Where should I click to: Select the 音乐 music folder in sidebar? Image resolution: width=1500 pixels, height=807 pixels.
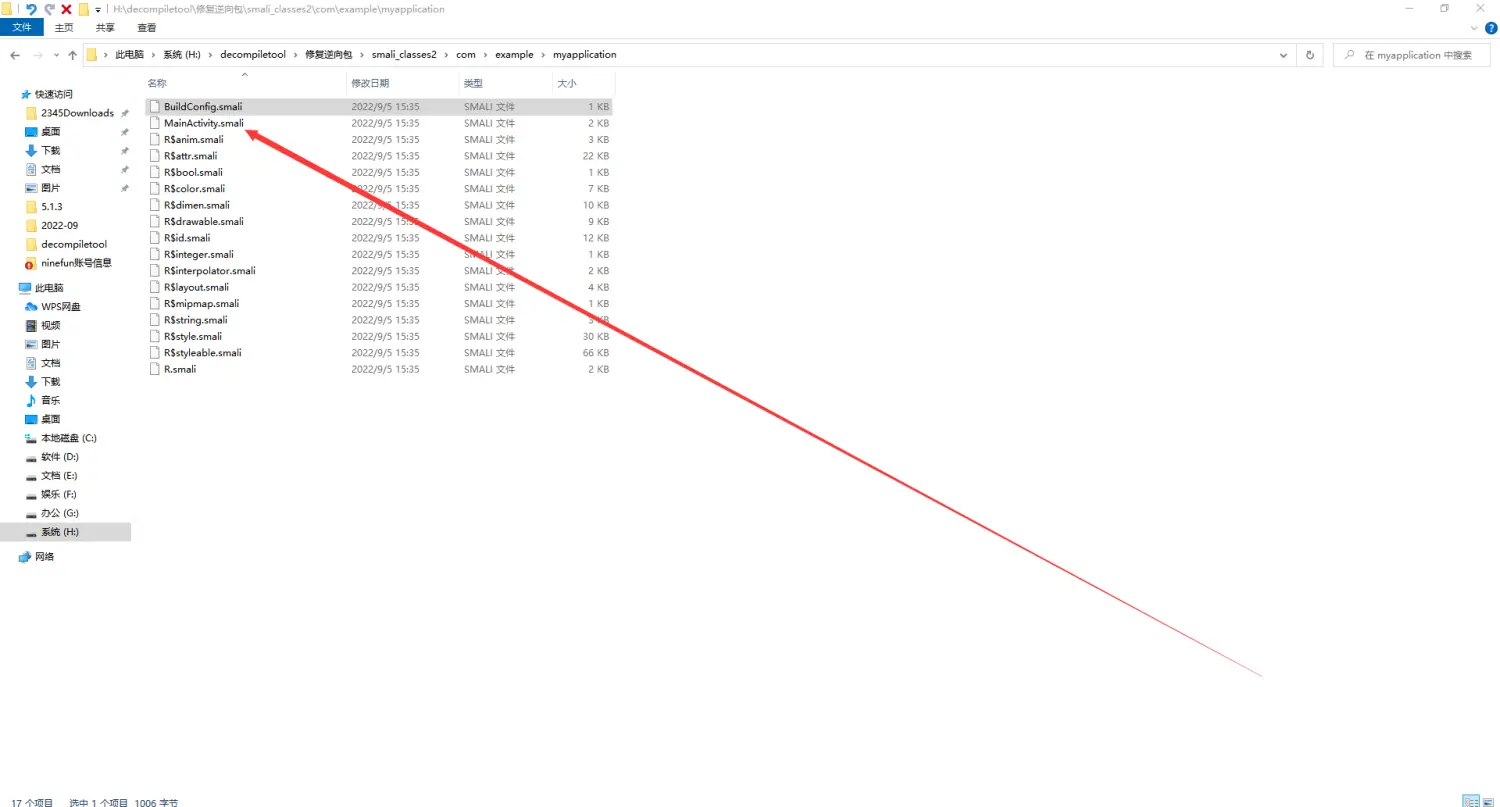(50, 400)
